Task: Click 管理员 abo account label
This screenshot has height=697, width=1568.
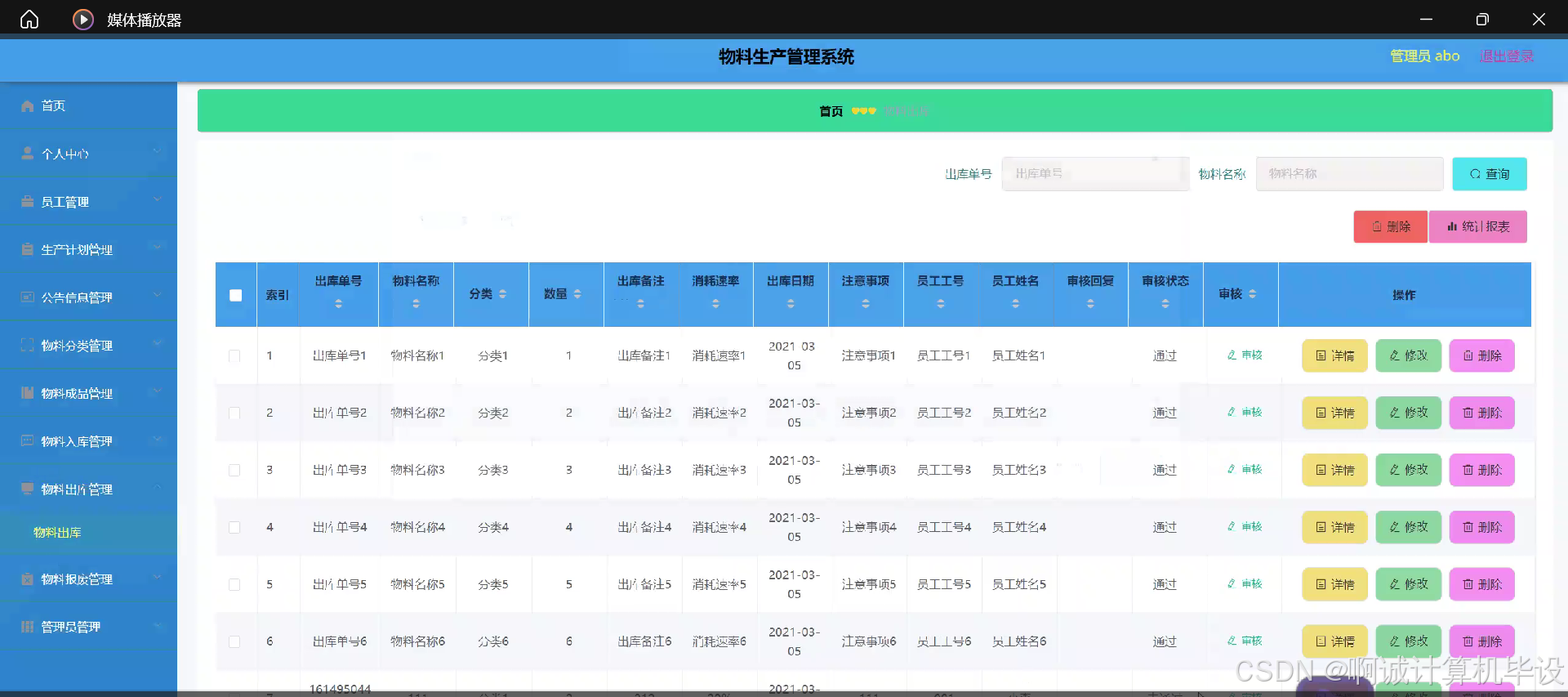Action: point(1425,56)
